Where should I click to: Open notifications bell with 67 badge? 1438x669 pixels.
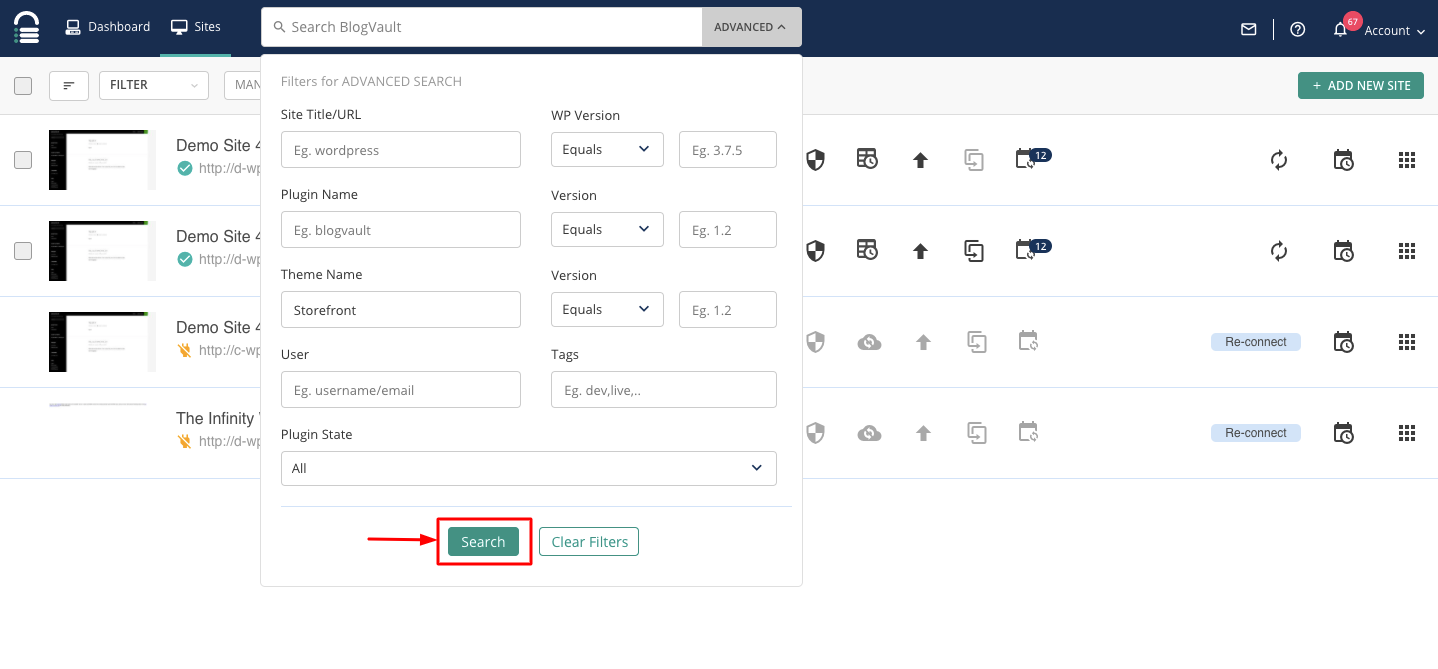(x=1341, y=30)
